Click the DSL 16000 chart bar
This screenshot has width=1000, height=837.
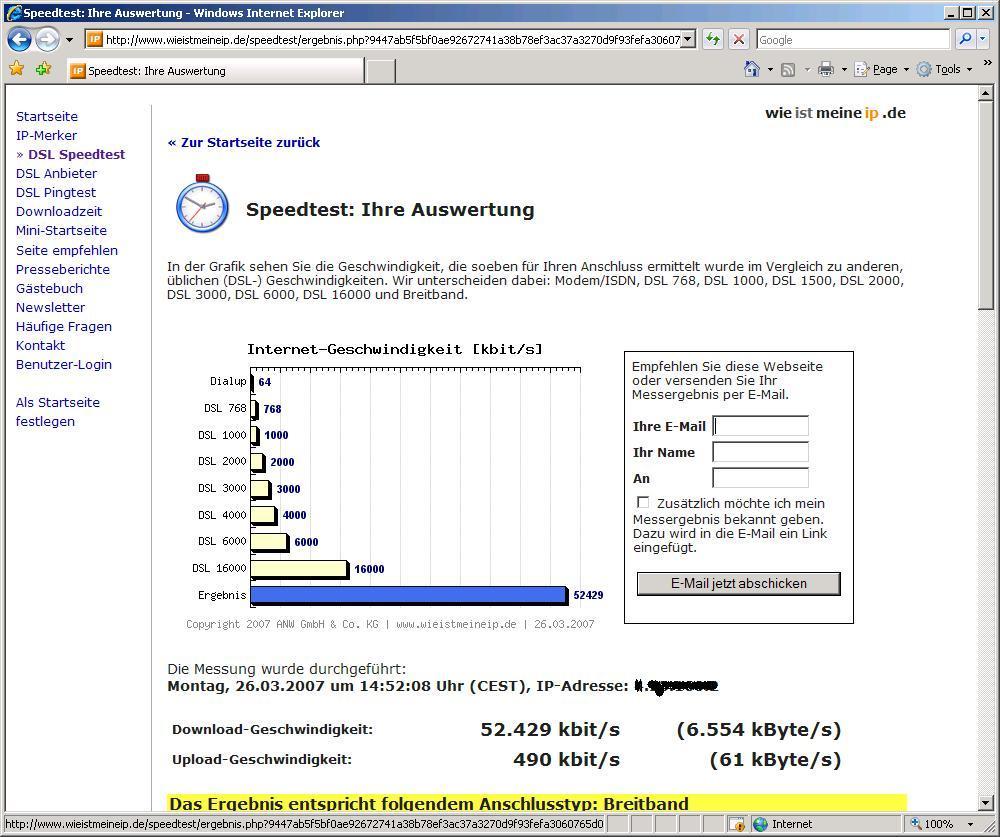(x=300, y=568)
